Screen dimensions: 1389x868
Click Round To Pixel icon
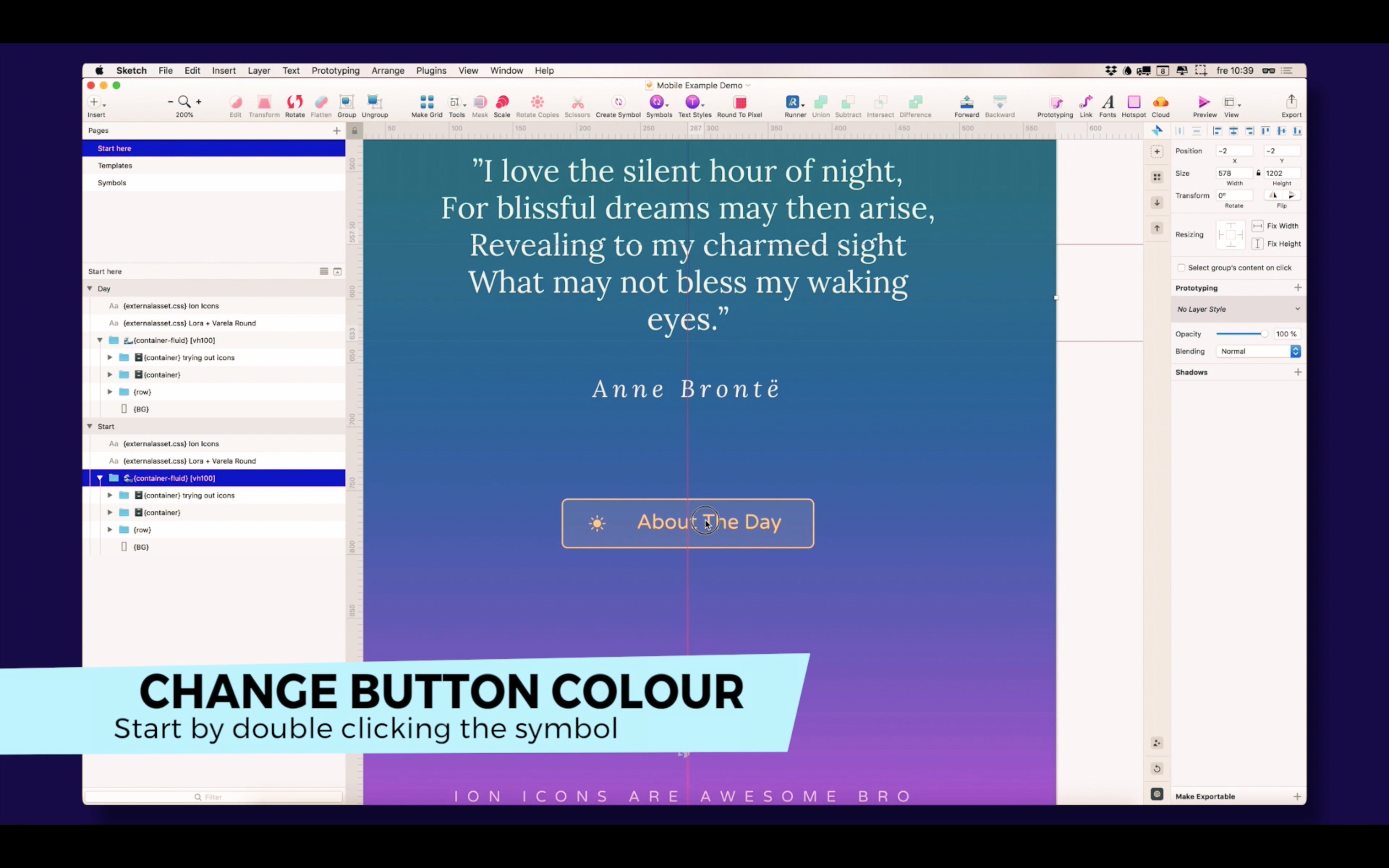click(740, 102)
